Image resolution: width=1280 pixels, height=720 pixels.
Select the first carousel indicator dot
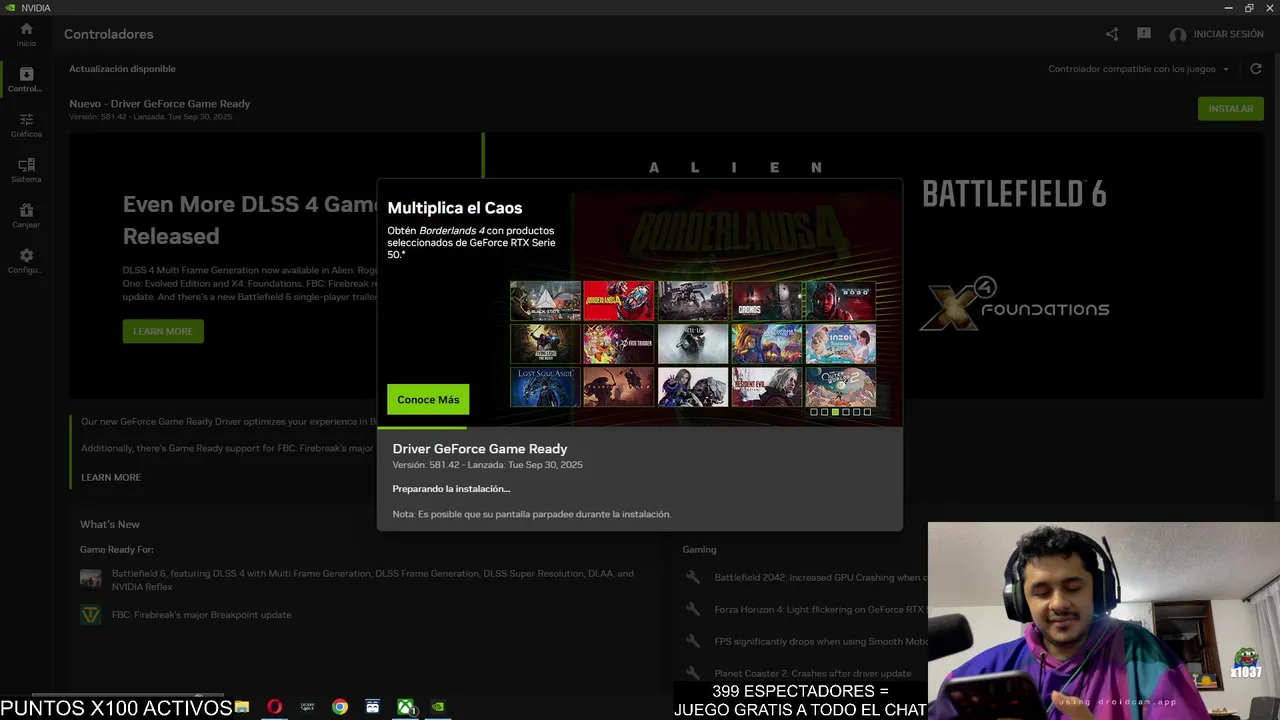point(814,412)
